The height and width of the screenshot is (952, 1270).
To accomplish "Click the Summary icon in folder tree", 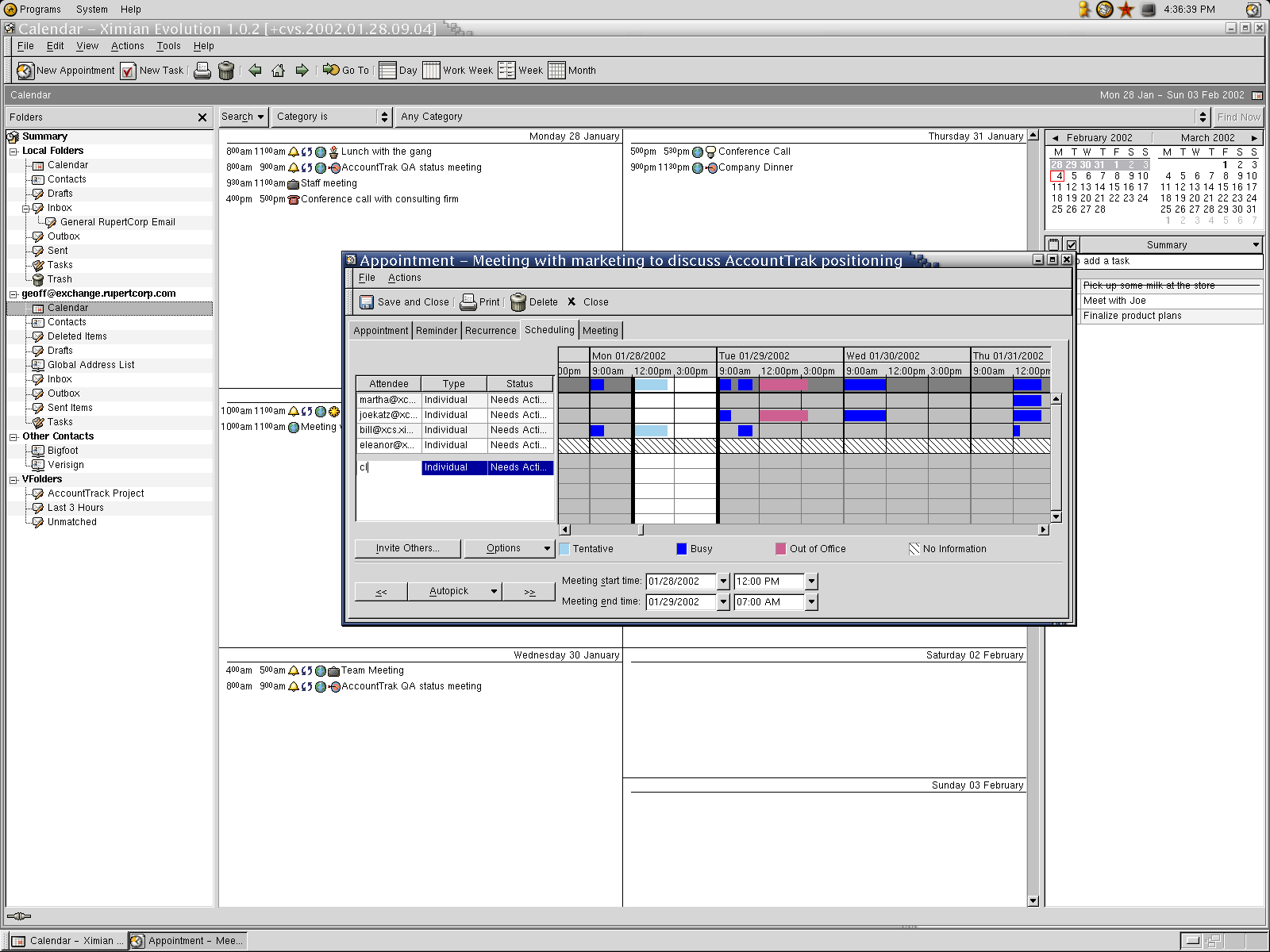I will [13, 137].
